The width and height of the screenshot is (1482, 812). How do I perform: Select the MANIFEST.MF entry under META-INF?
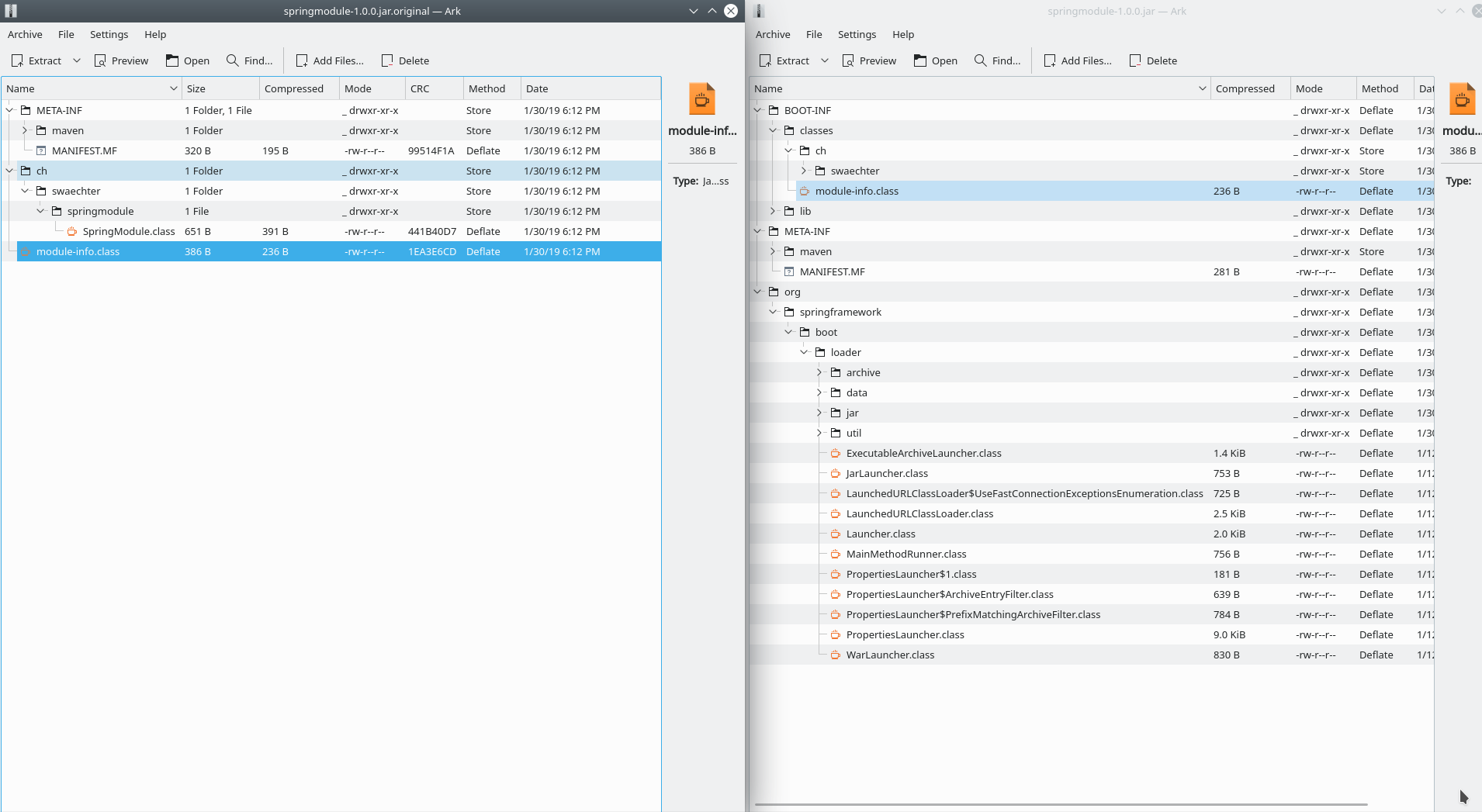click(x=85, y=150)
